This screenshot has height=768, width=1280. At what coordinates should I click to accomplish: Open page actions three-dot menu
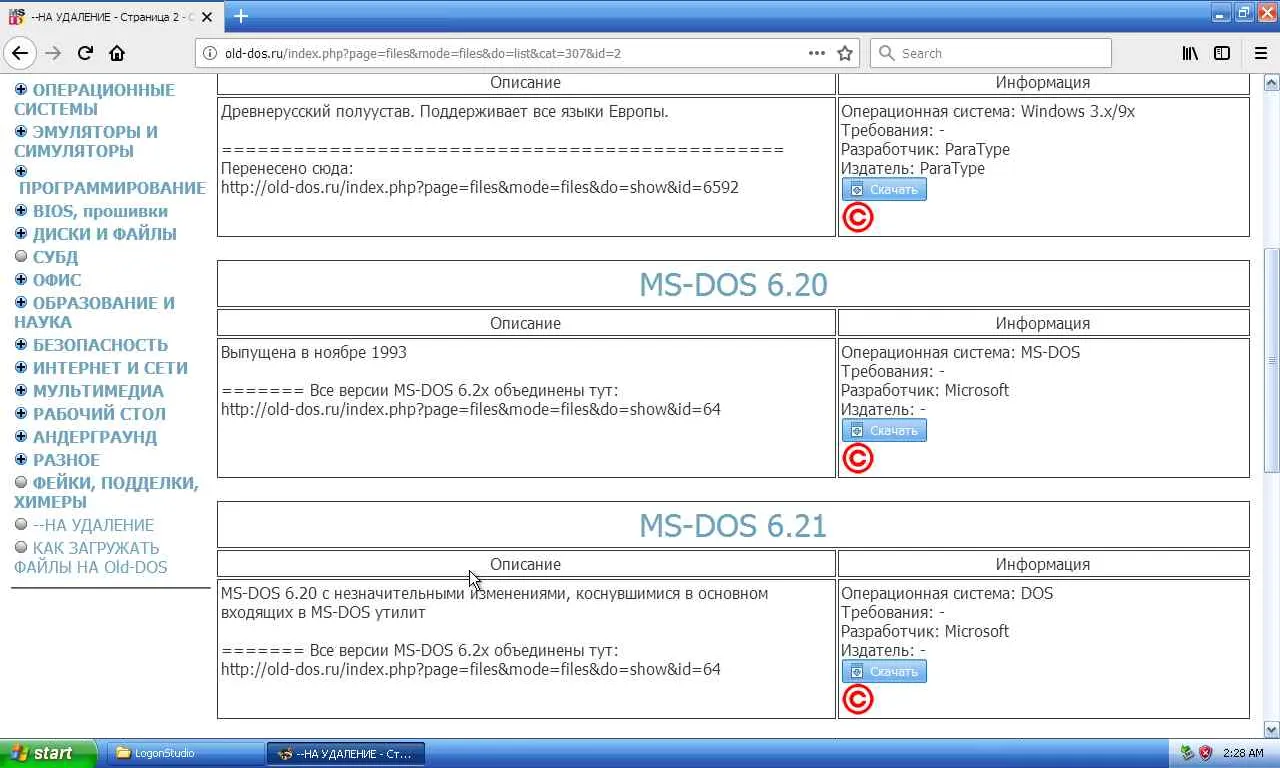817,53
